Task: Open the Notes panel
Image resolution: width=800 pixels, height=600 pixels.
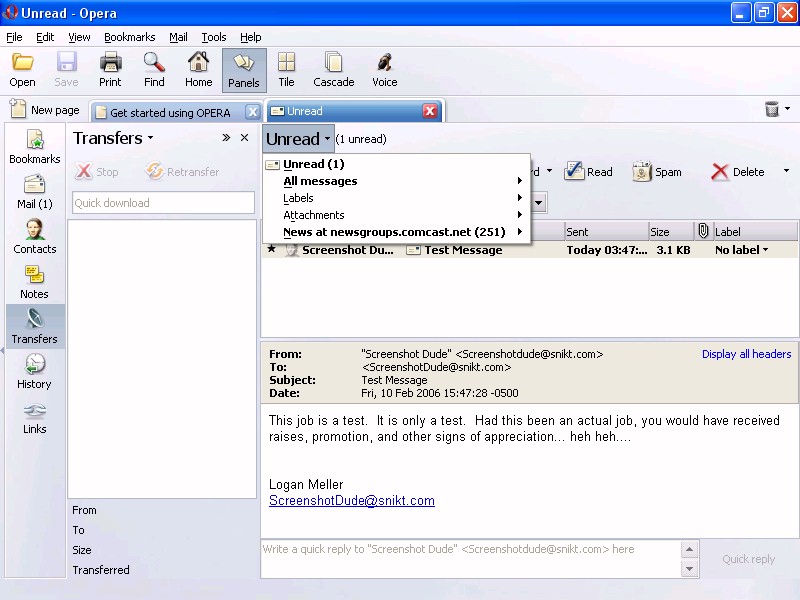Action: (35, 281)
